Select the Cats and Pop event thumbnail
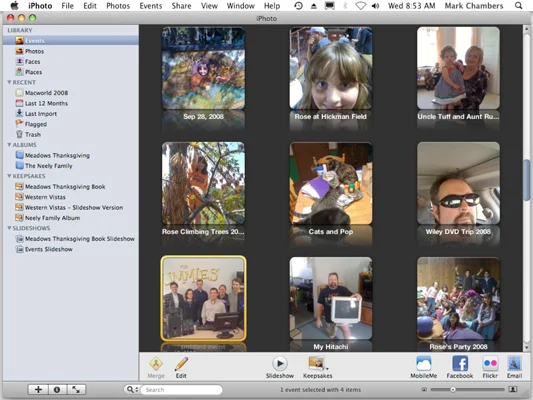 [331, 184]
